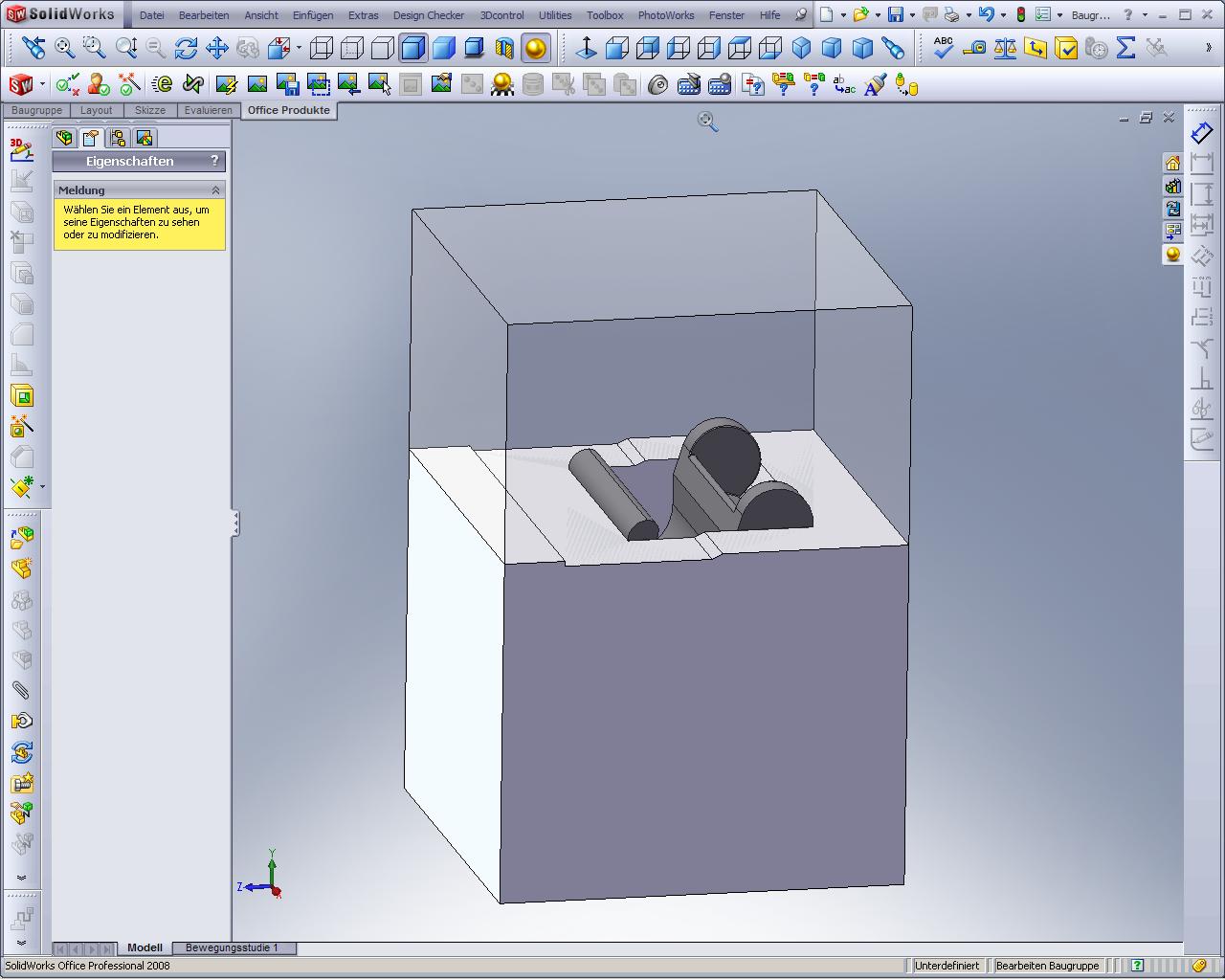1225x980 pixels.
Task: Click the Mass Properties scales icon
Action: 1005,48
